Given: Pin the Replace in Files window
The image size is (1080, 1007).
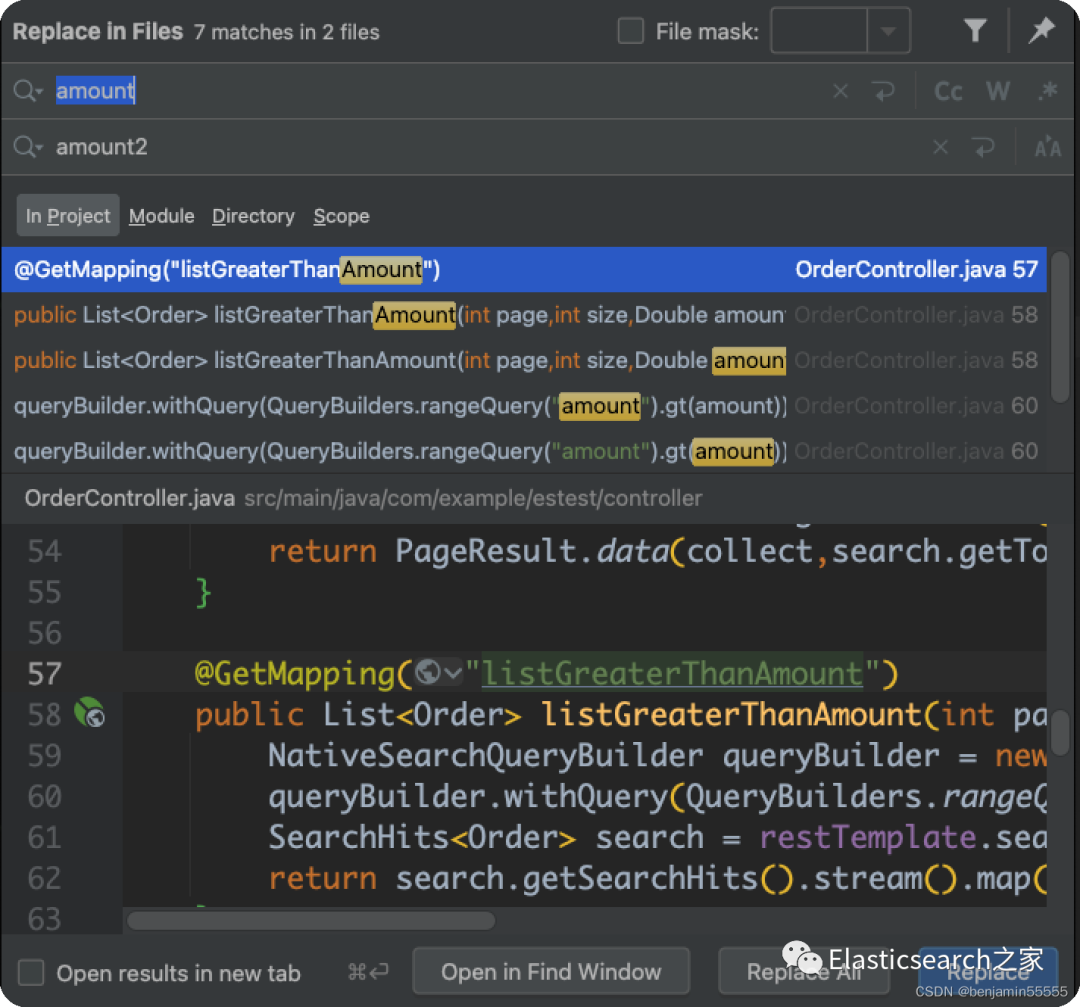Looking at the screenshot, I should point(1041,30).
